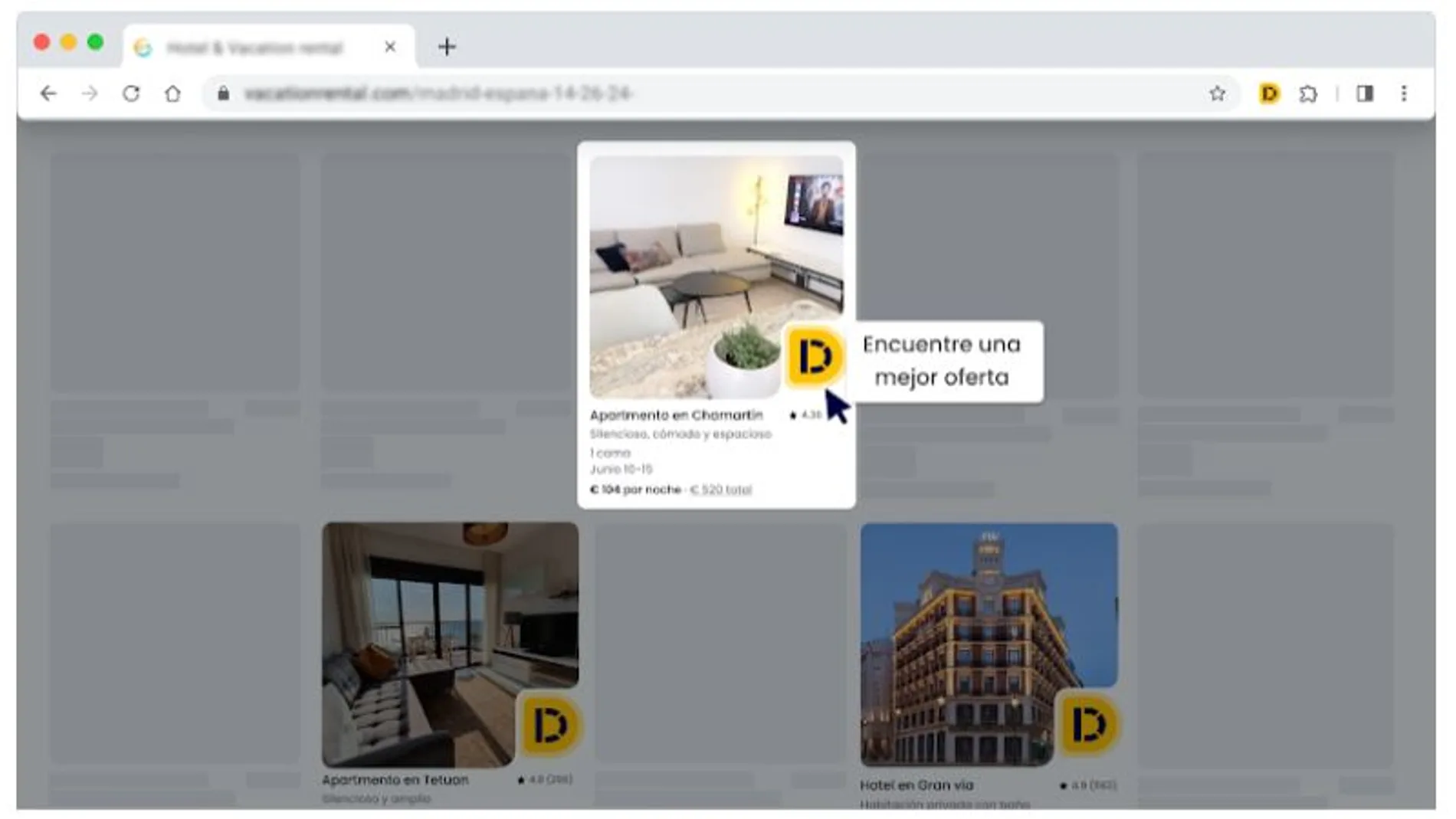
Task: Open the 'Apartmento en Tetuan' listing title
Action: click(395, 780)
